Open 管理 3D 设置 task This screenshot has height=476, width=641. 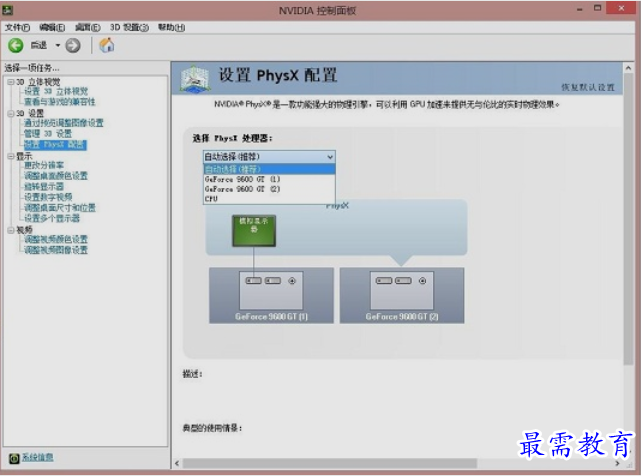pyautogui.click(x=48, y=134)
